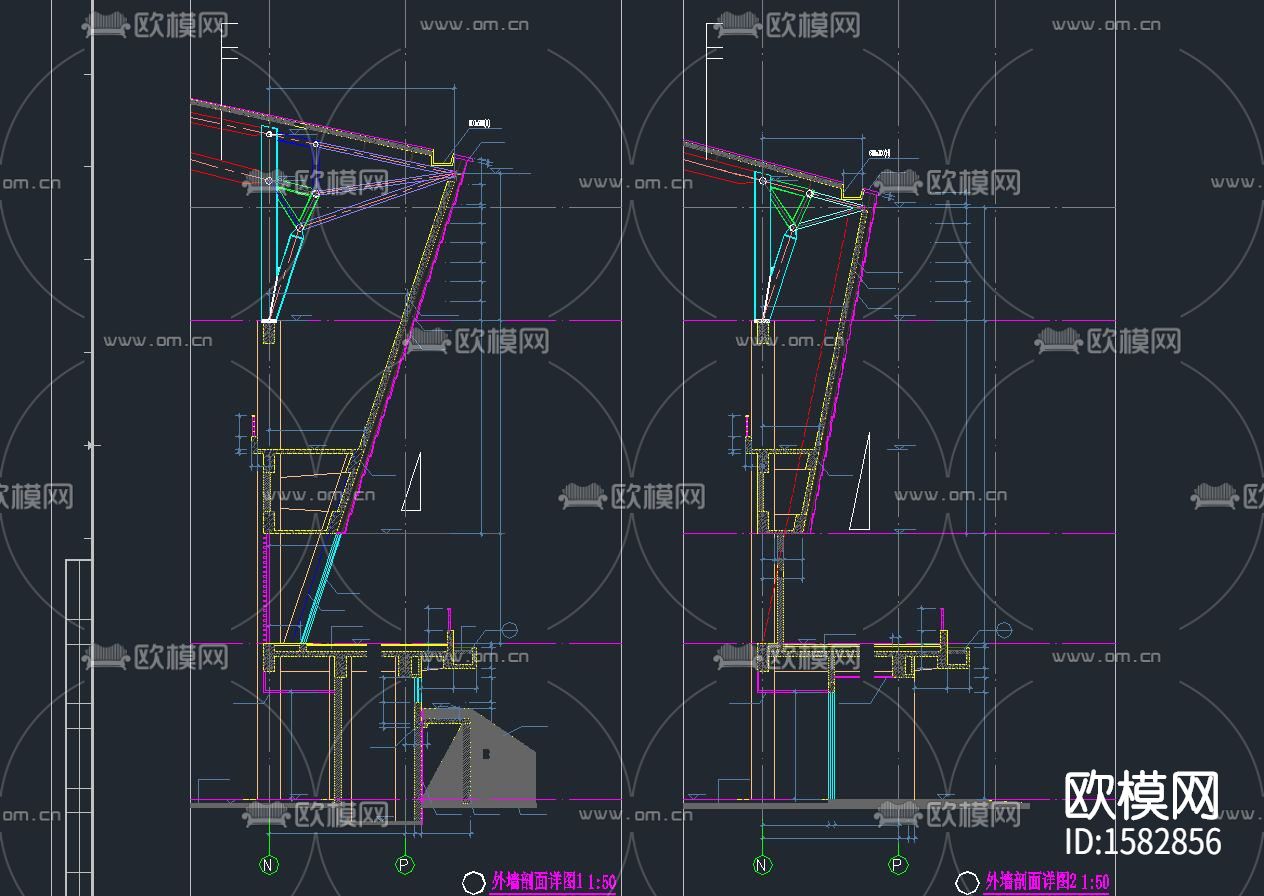Select the N grid marker under detail 2
The height and width of the screenshot is (896, 1264).
point(761,864)
